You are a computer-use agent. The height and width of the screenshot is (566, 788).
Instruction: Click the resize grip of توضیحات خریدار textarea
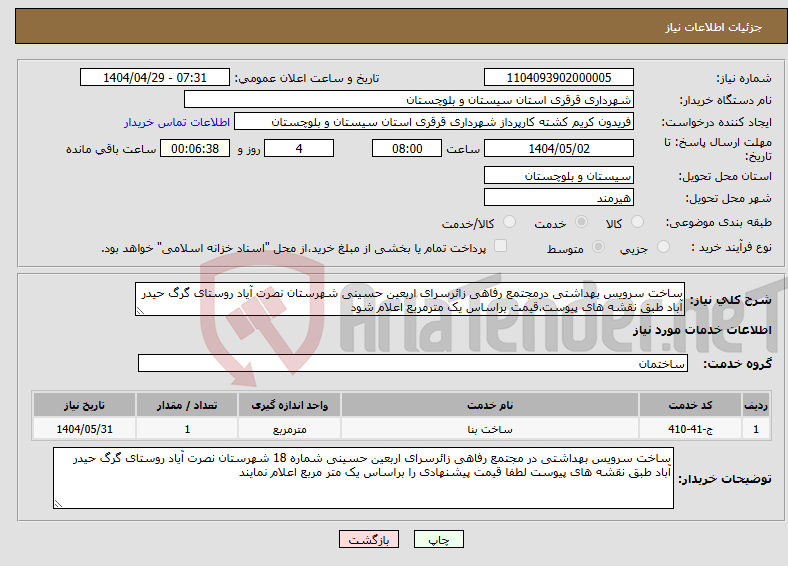(x=58, y=504)
